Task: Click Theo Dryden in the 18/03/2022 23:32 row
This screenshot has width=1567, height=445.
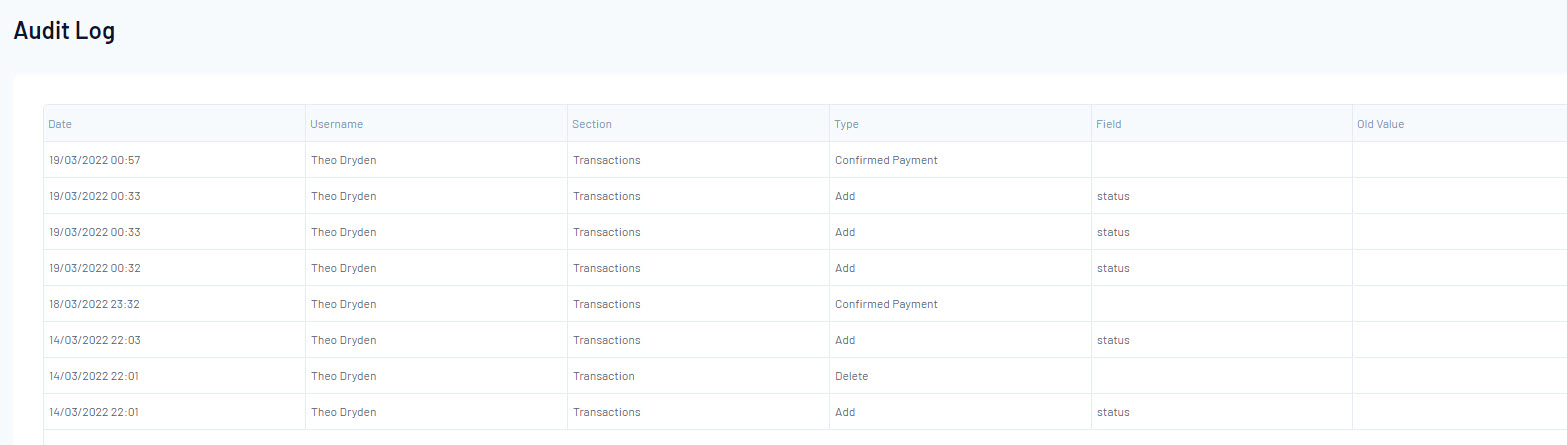Action: 343,304
